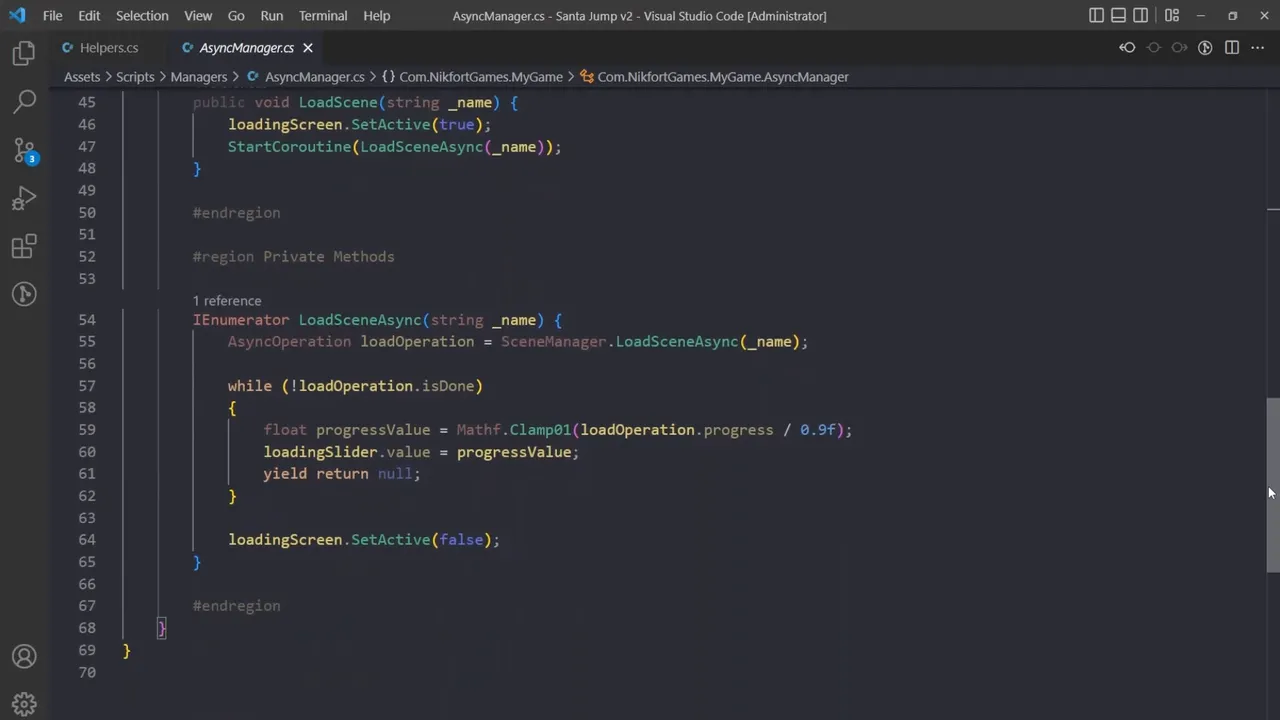
Task: Open the Customize Layout icon
Action: [1172, 16]
